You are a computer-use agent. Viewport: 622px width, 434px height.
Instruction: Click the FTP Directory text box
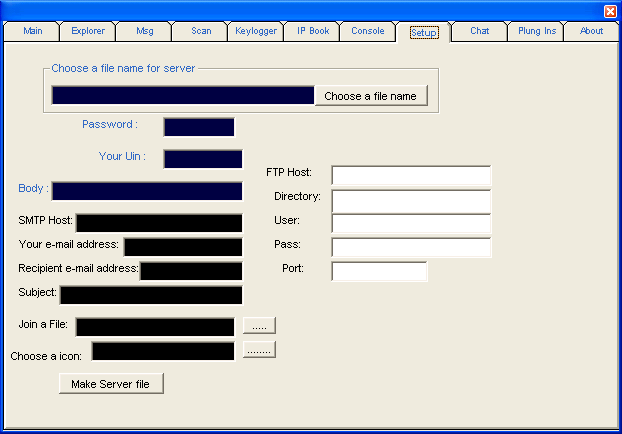(x=411, y=200)
